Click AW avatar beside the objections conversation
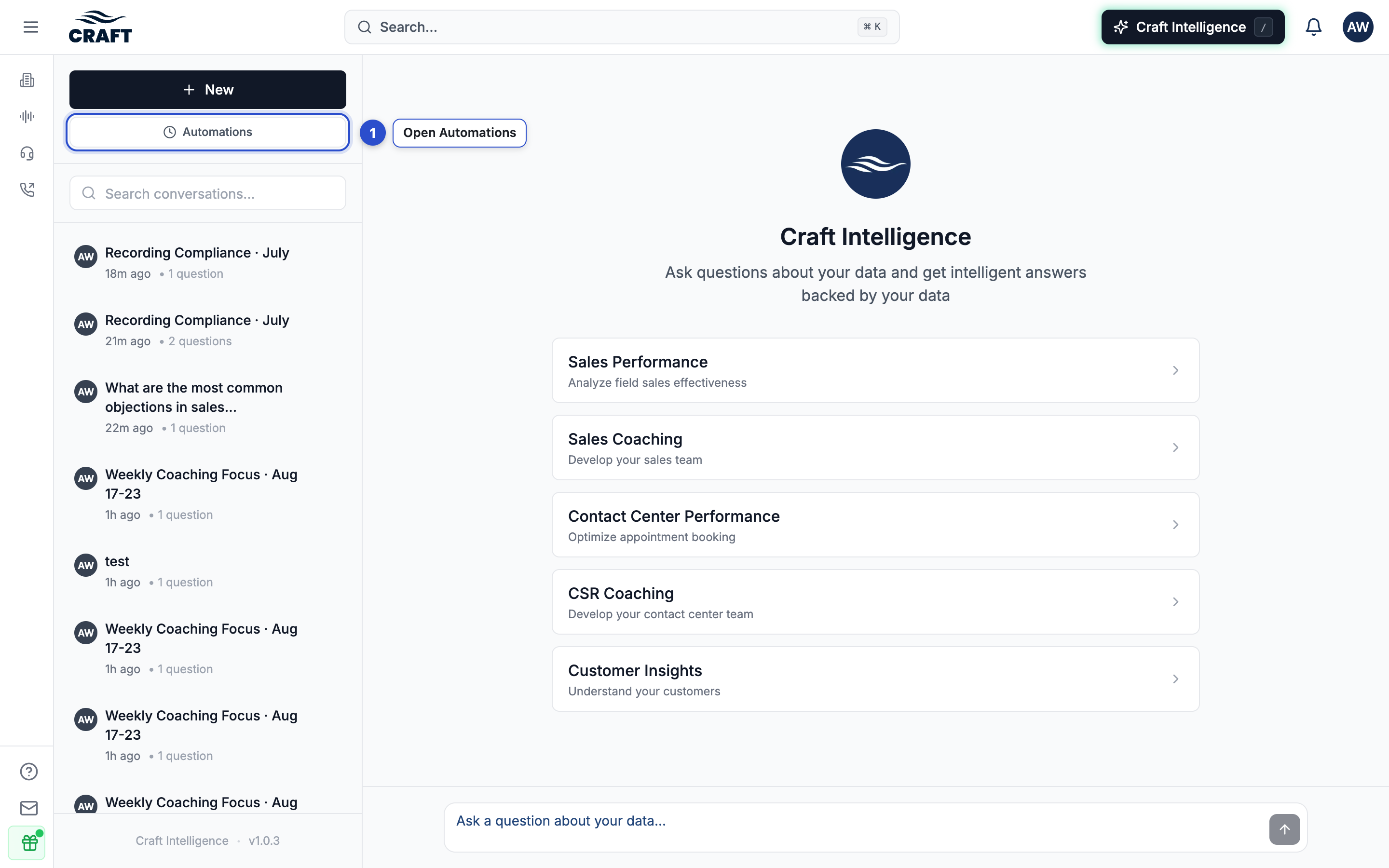1389x868 pixels. pos(85,392)
